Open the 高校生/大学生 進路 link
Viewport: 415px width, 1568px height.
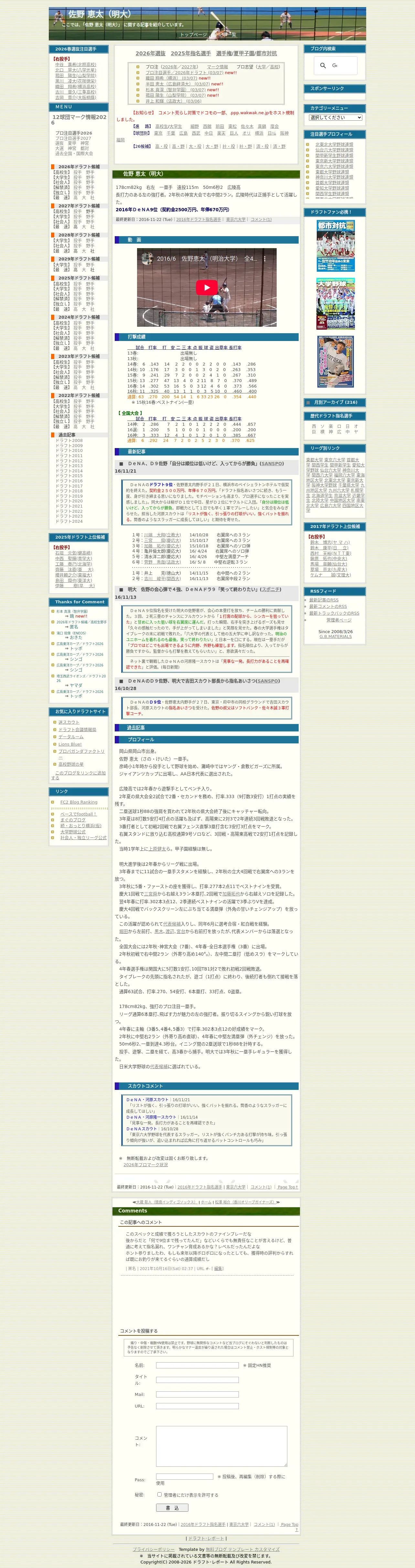click(x=169, y=126)
